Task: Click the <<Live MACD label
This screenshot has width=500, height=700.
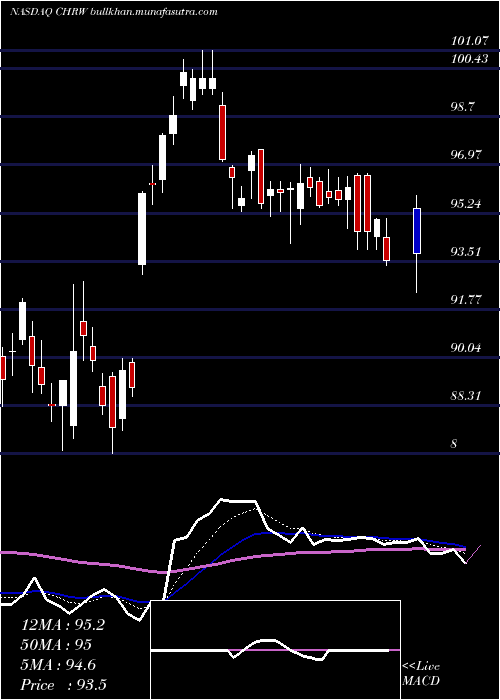Action: (x=421, y=674)
